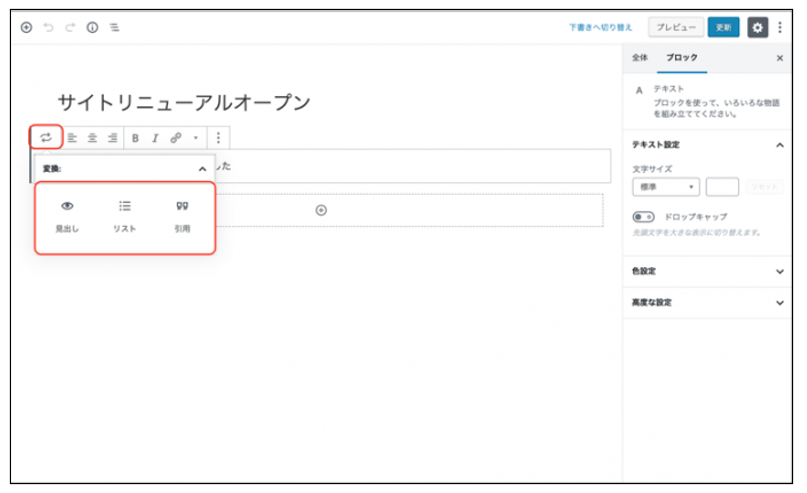Toggle the settings sidebar with gear icon

[x=757, y=28]
